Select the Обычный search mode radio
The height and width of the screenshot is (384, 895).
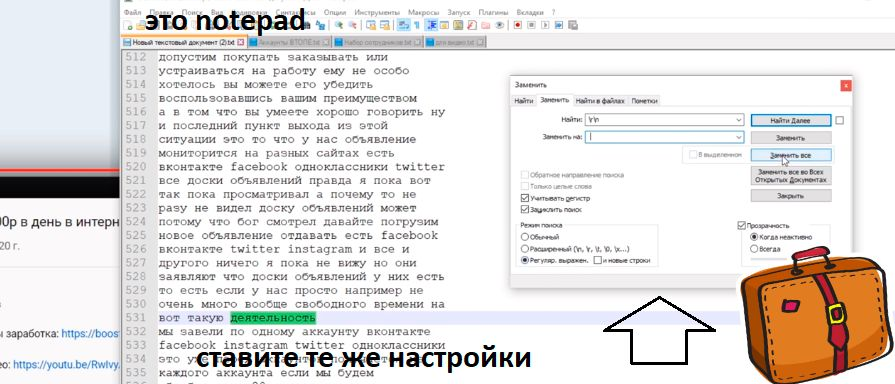[525, 237]
